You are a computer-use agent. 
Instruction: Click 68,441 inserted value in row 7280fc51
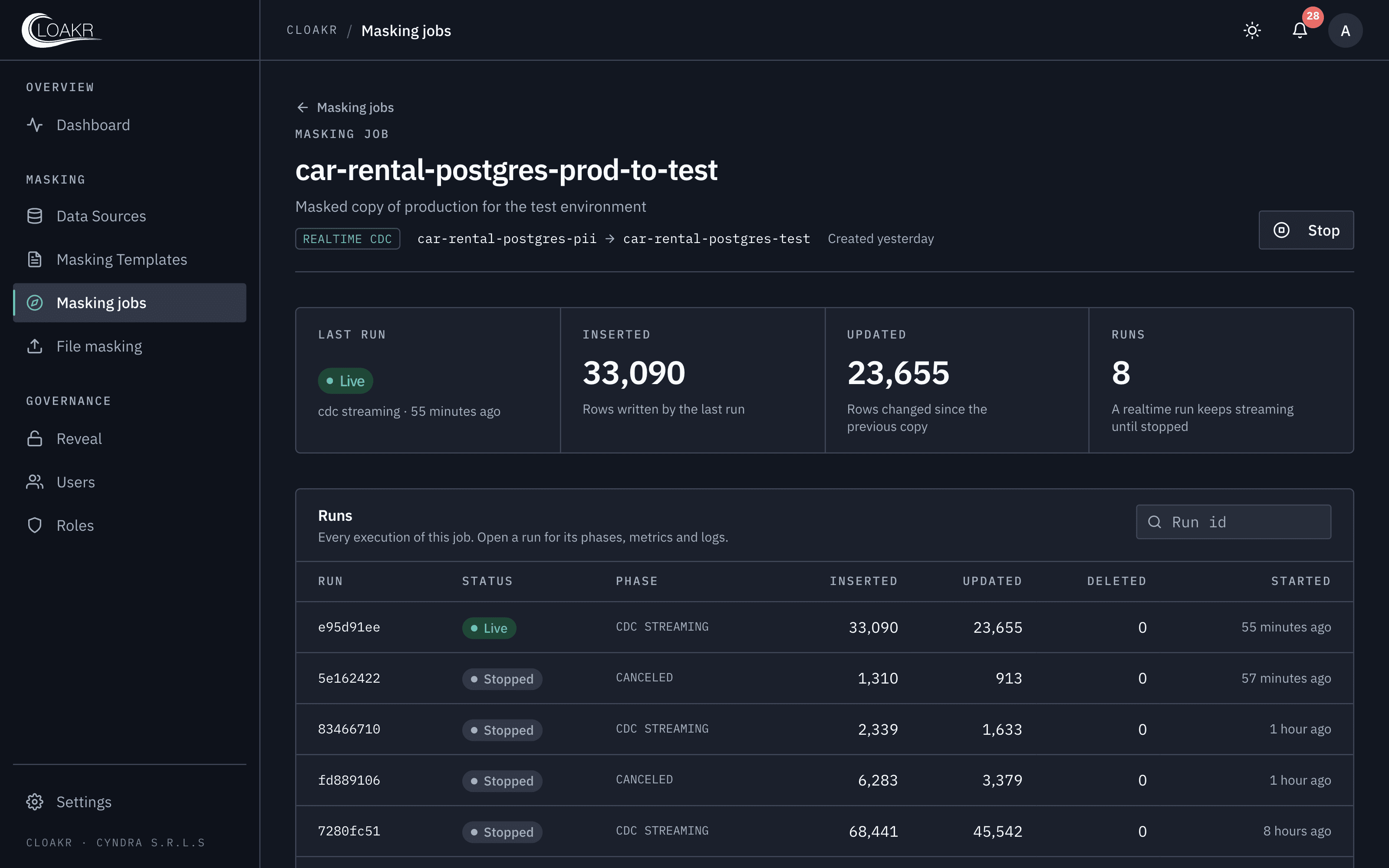(873, 831)
